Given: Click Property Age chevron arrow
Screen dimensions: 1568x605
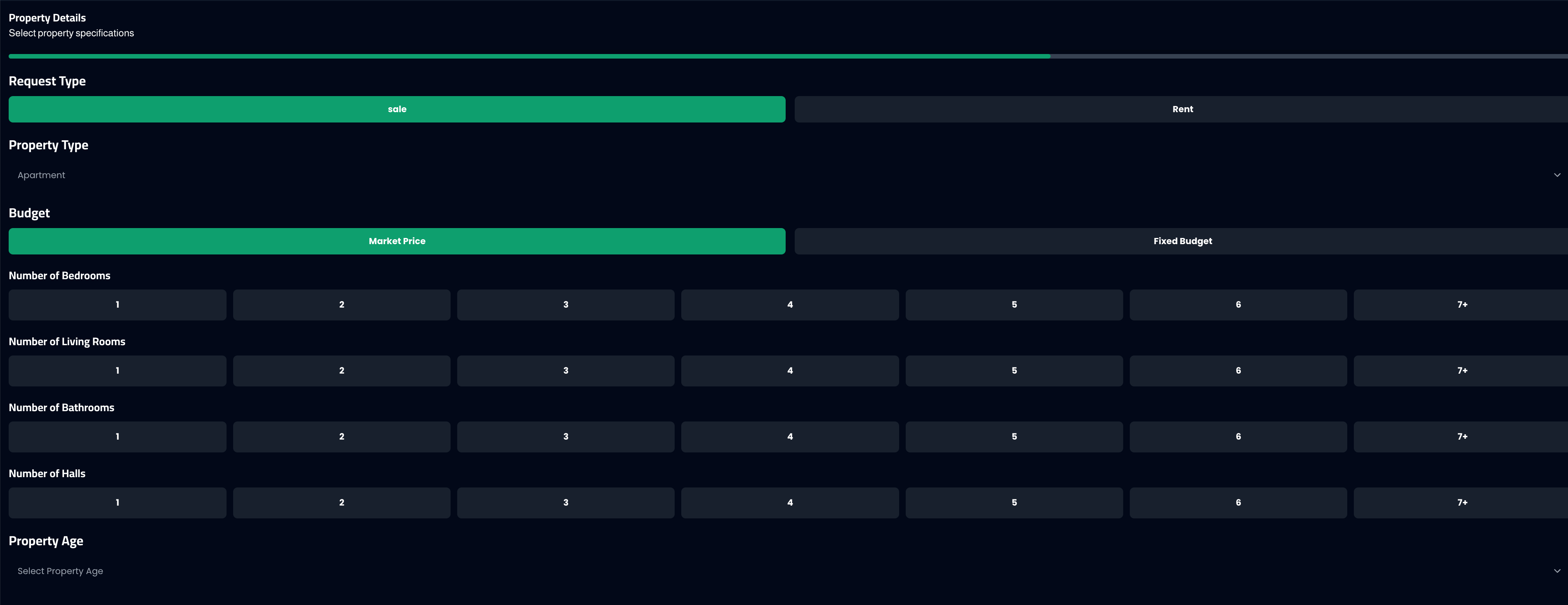Looking at the screenshot, I should (1556, 571).
